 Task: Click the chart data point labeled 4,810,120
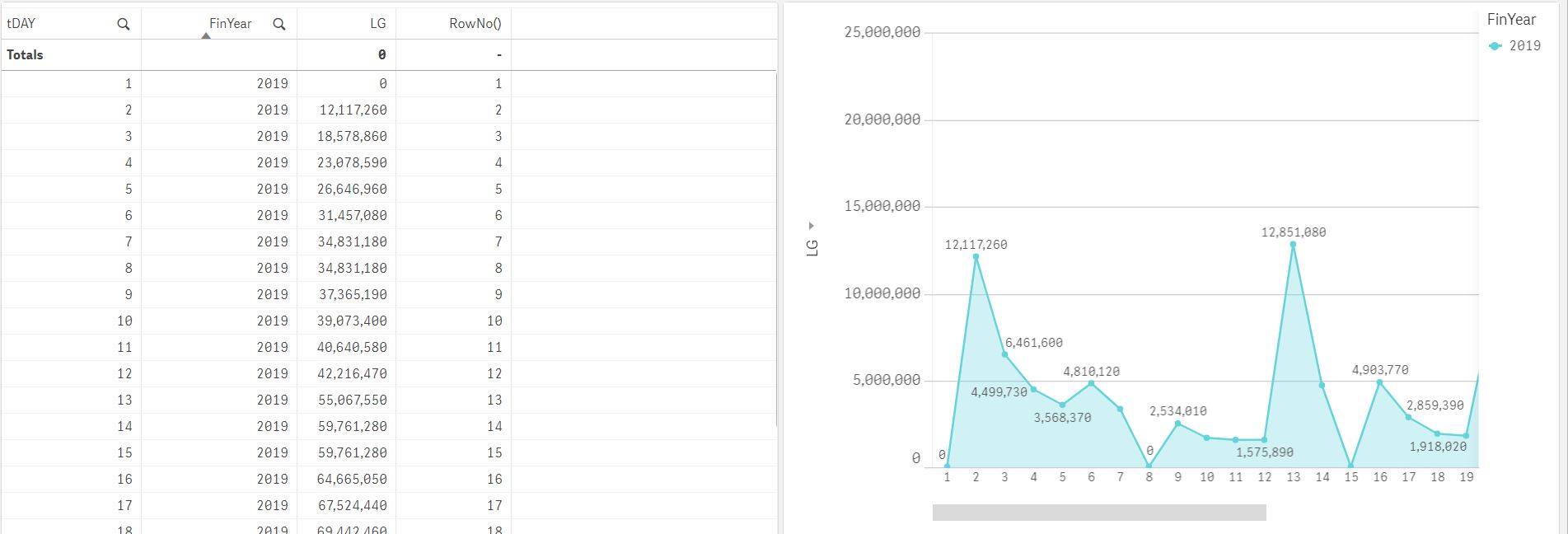pos(1091,383)
